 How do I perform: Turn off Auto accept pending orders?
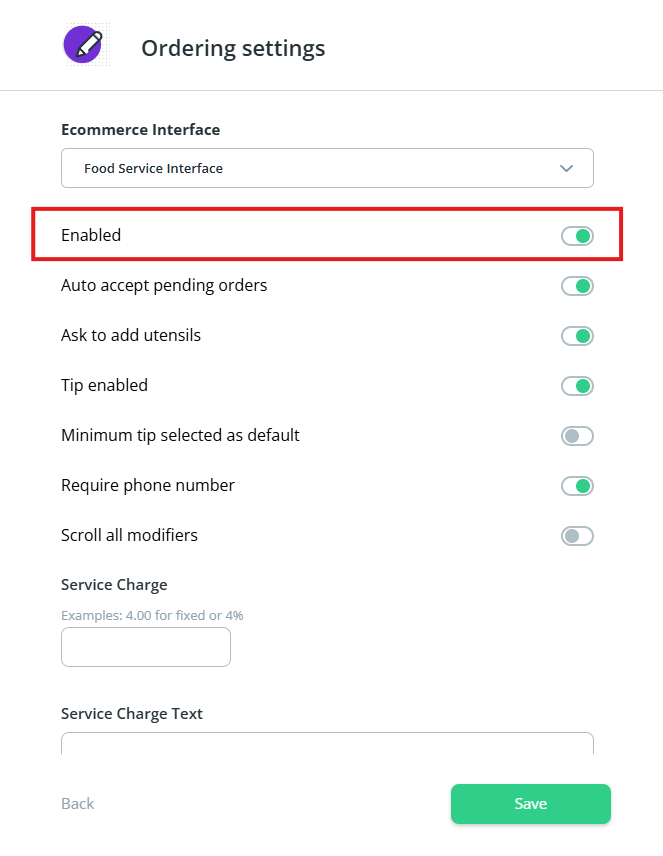point(577,286)
